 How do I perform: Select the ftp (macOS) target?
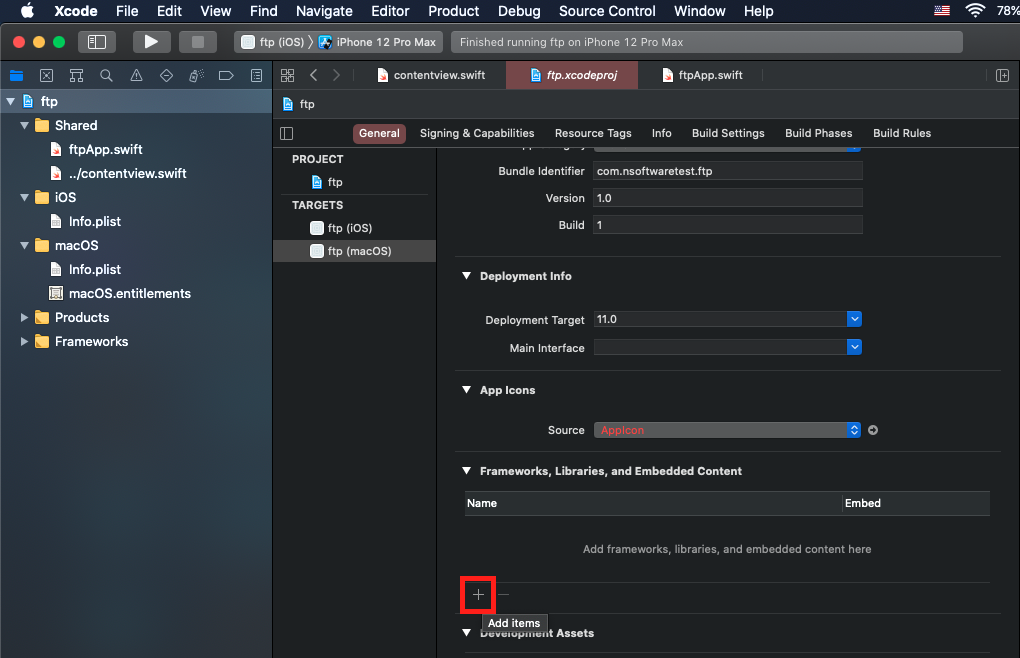[x=355, y=251]
